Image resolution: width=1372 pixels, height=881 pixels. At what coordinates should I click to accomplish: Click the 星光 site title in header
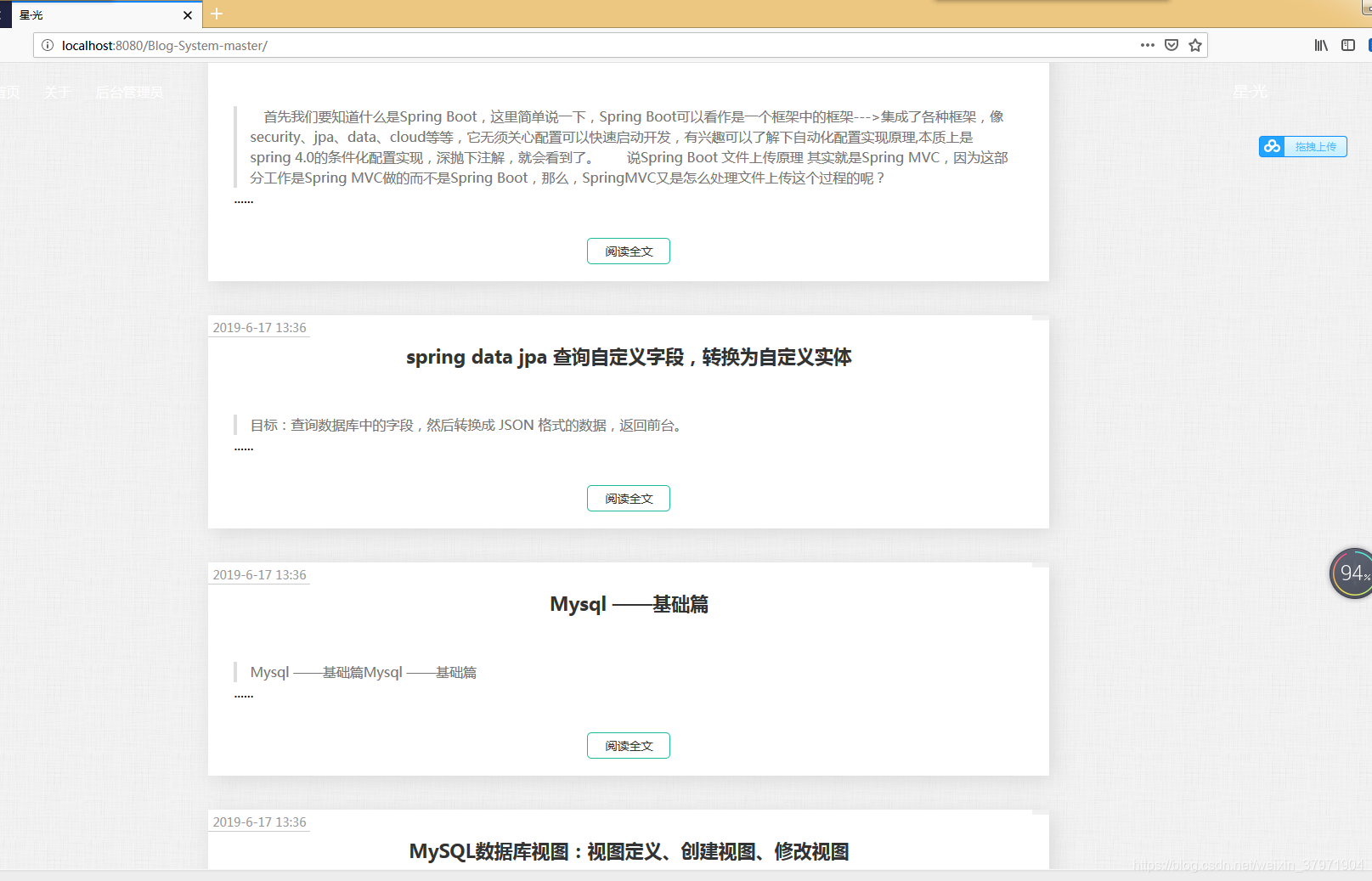[1250, 92]
